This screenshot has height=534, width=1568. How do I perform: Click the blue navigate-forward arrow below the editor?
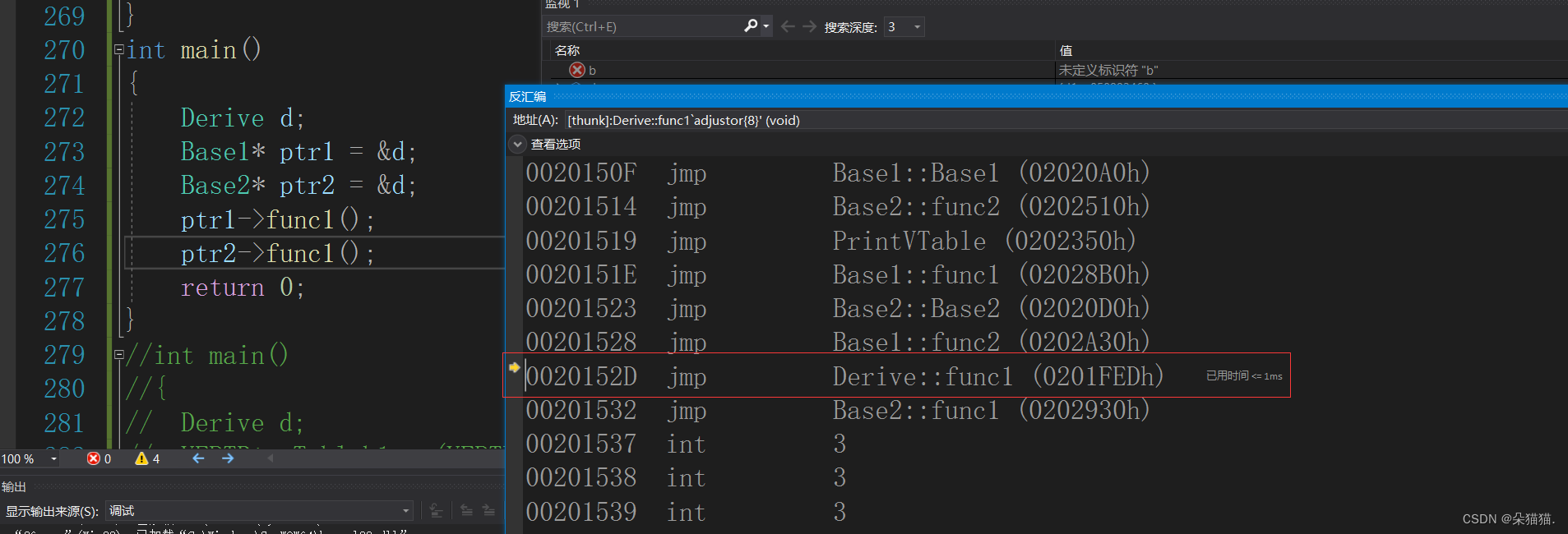(x=228, y=458)
